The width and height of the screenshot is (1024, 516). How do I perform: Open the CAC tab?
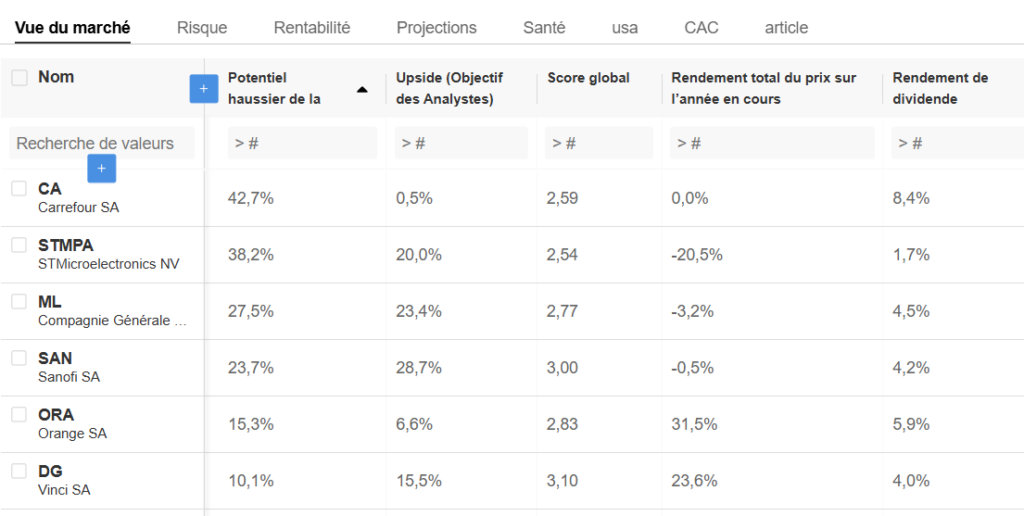[x=701, y=28]
